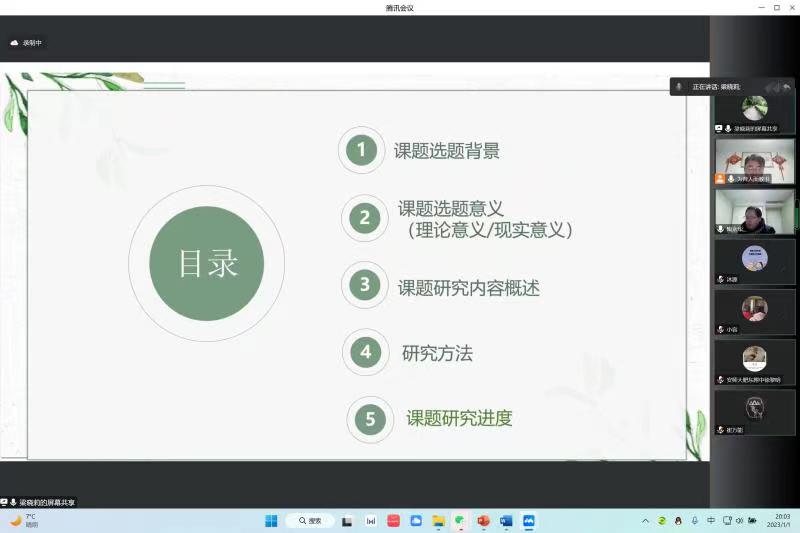Open File Explorer from the taskbar
Image resolution: width=800 pixels, height=533 pixels.
(438, 521)
